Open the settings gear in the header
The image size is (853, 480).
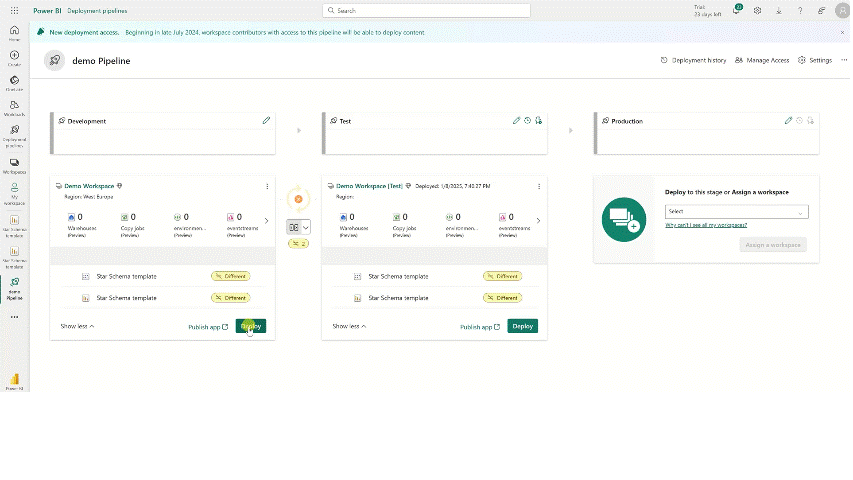pos(757,10)
